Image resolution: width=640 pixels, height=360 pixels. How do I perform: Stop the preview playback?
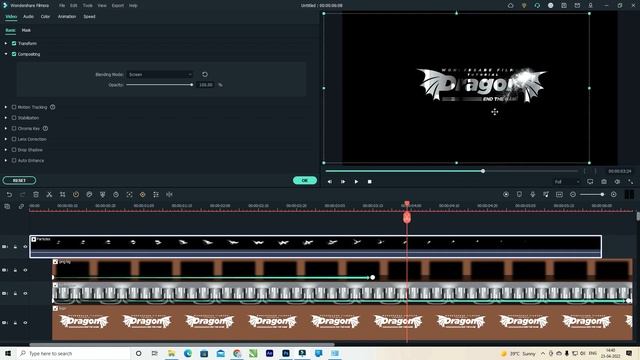369,182
